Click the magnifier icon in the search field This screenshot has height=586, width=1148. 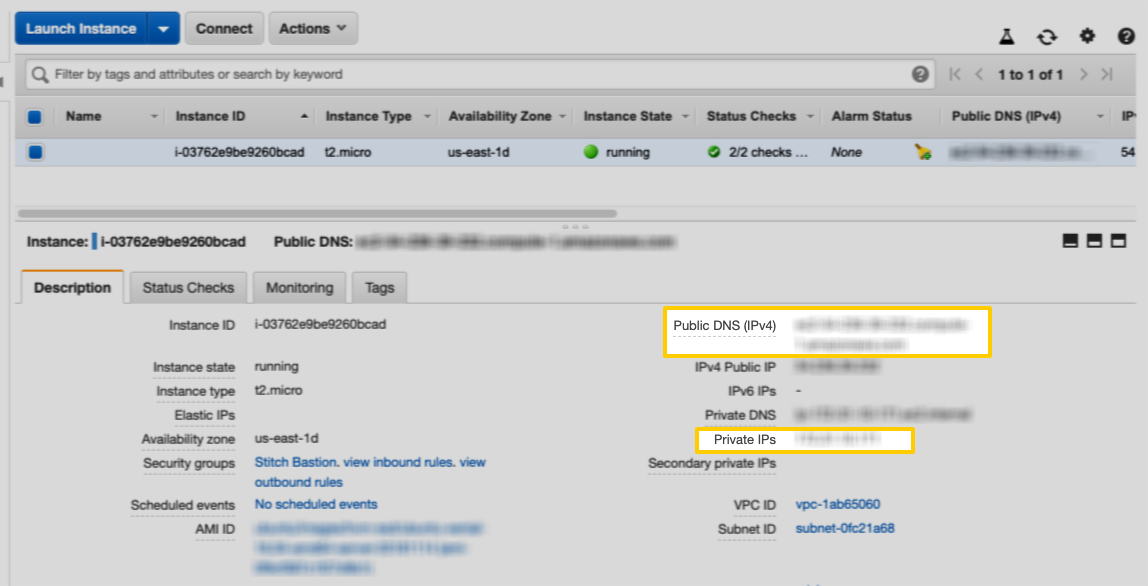(x=41, y=74)
